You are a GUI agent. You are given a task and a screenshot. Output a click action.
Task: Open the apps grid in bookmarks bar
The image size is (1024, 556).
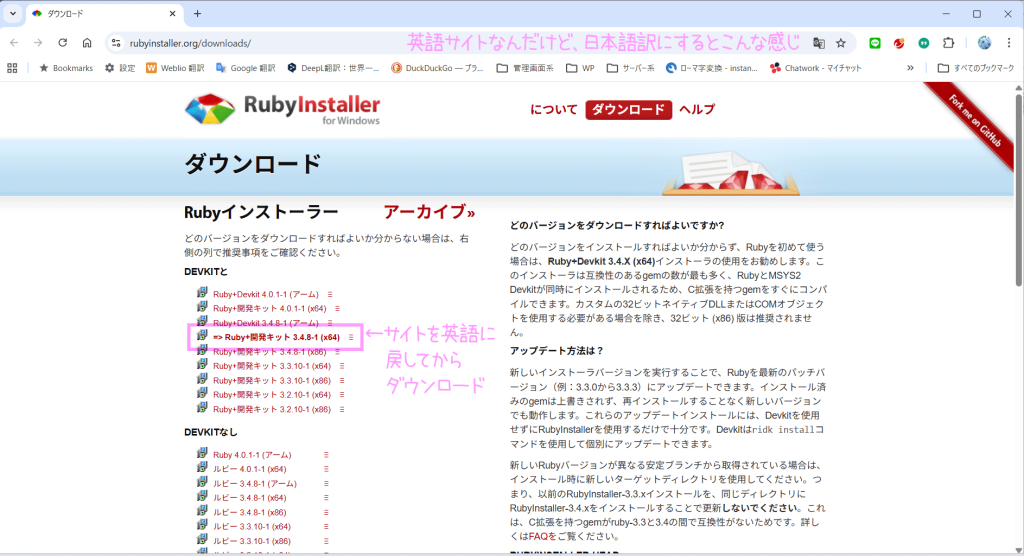point(12,68)
